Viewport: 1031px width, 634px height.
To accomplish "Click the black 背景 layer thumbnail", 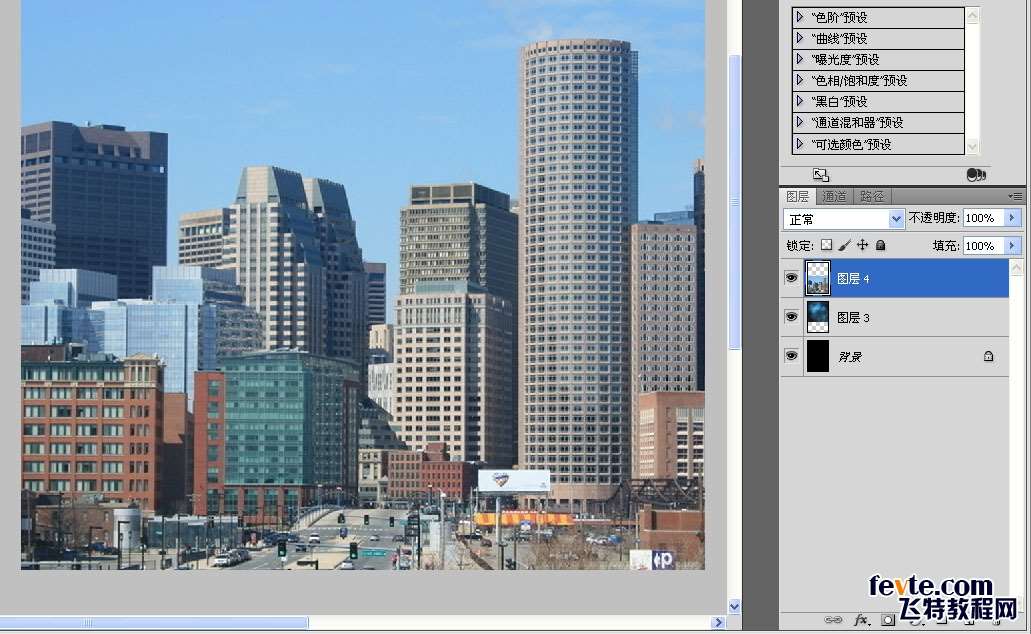I will pyautogui.click(x=818, y=356).
